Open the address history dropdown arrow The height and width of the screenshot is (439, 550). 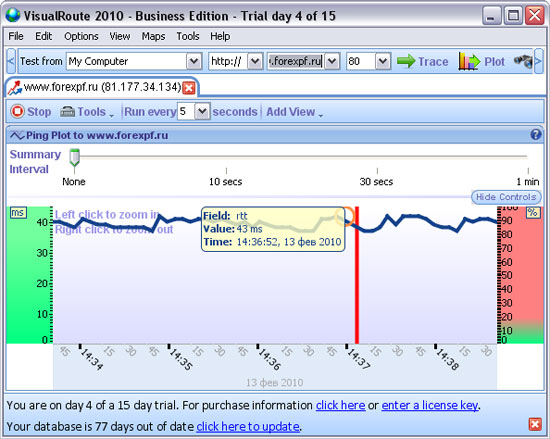tap(332, 61)
